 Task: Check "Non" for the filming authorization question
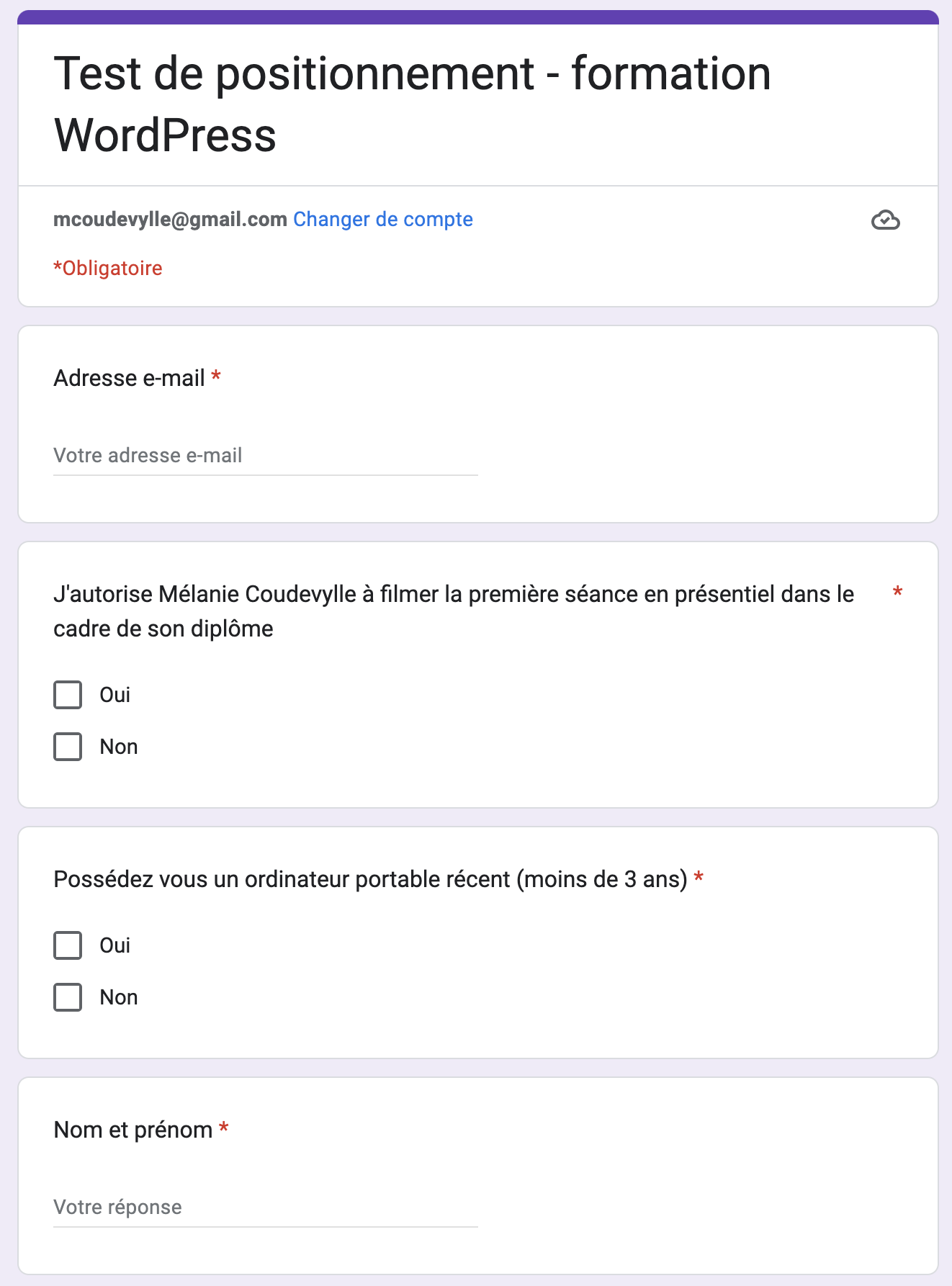point(68,747)
